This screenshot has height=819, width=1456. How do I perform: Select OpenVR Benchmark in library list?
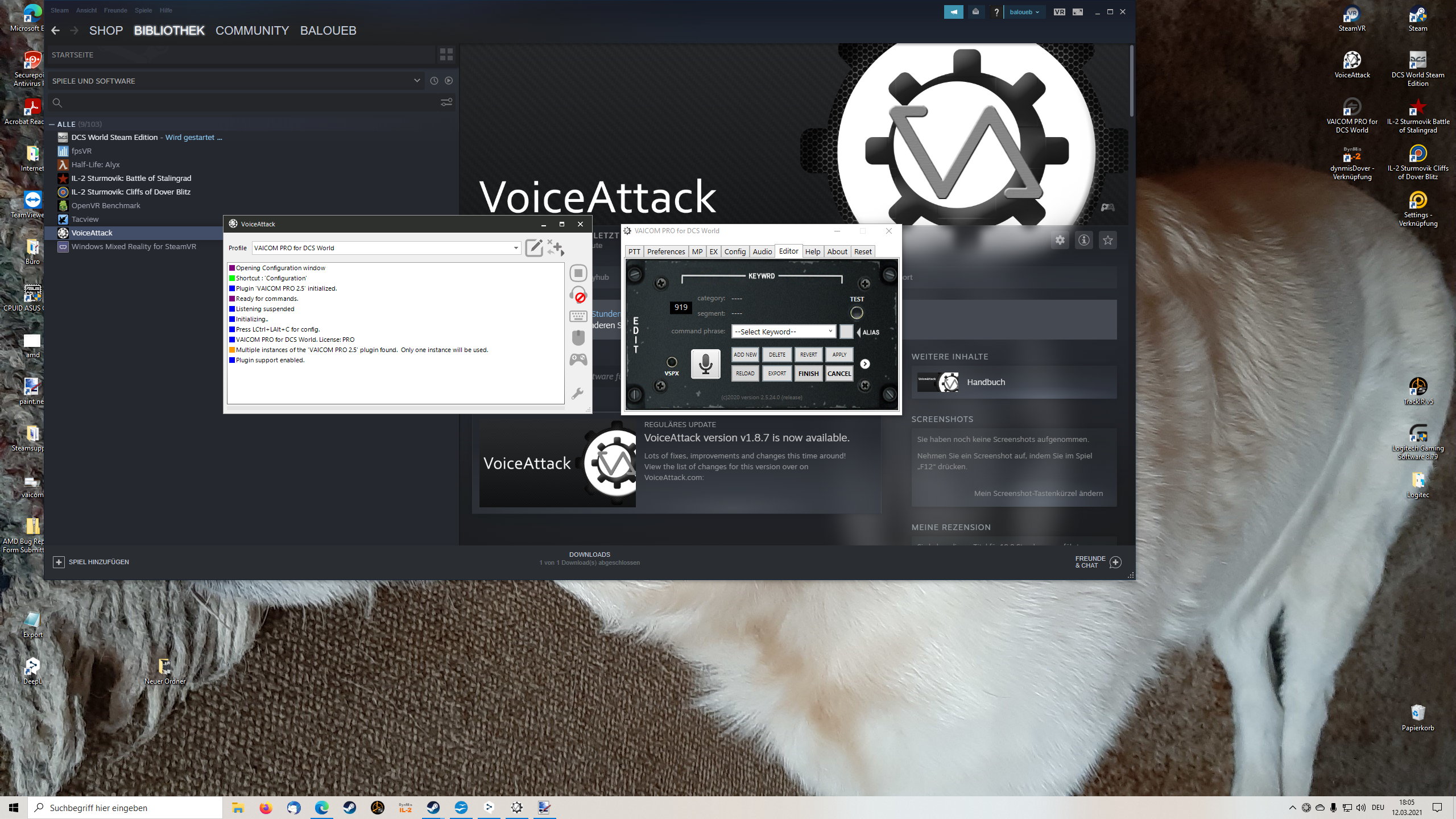click(x=106, y=206)
